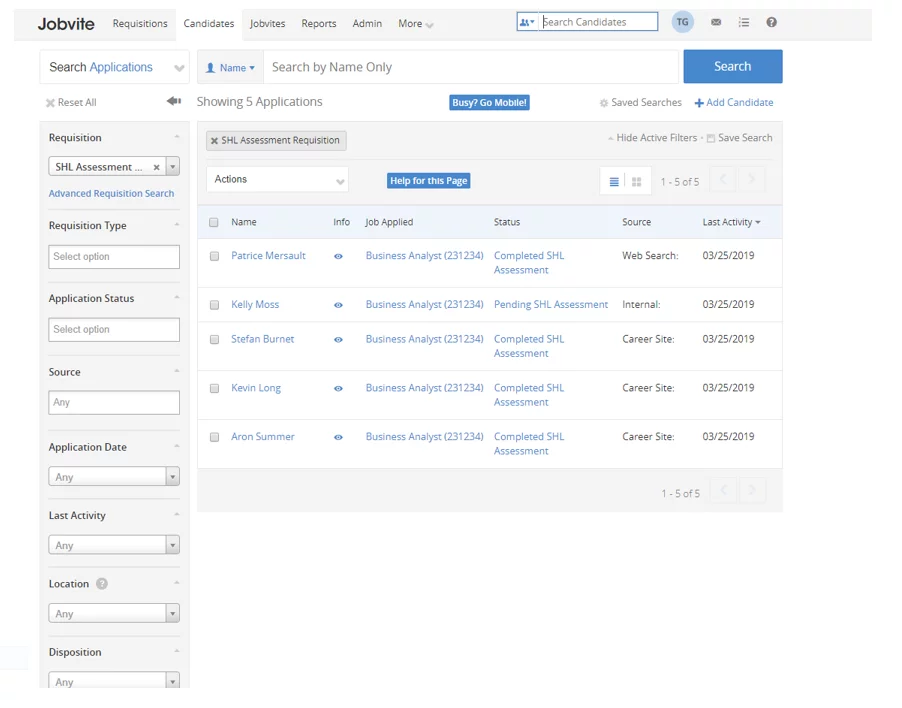Click the Search by Name Only field
Image resolution: width=902 pixels, height=708 pixels.
[470, 67]
